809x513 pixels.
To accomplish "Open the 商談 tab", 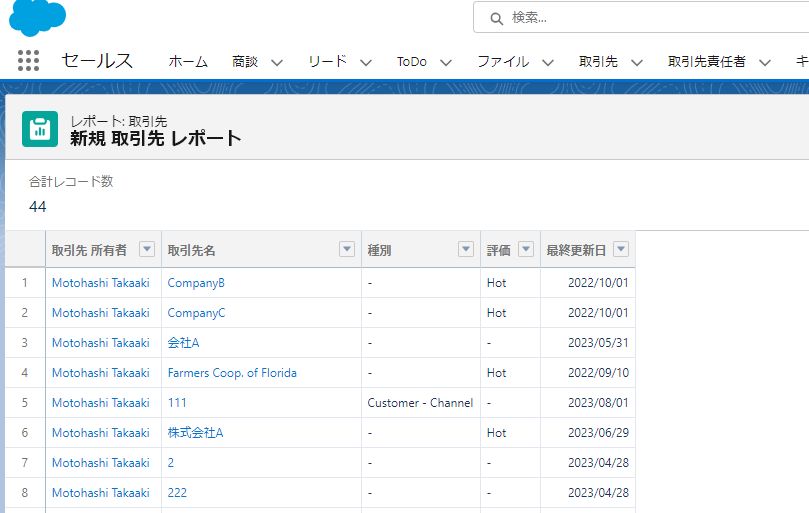I will (245, 62).
